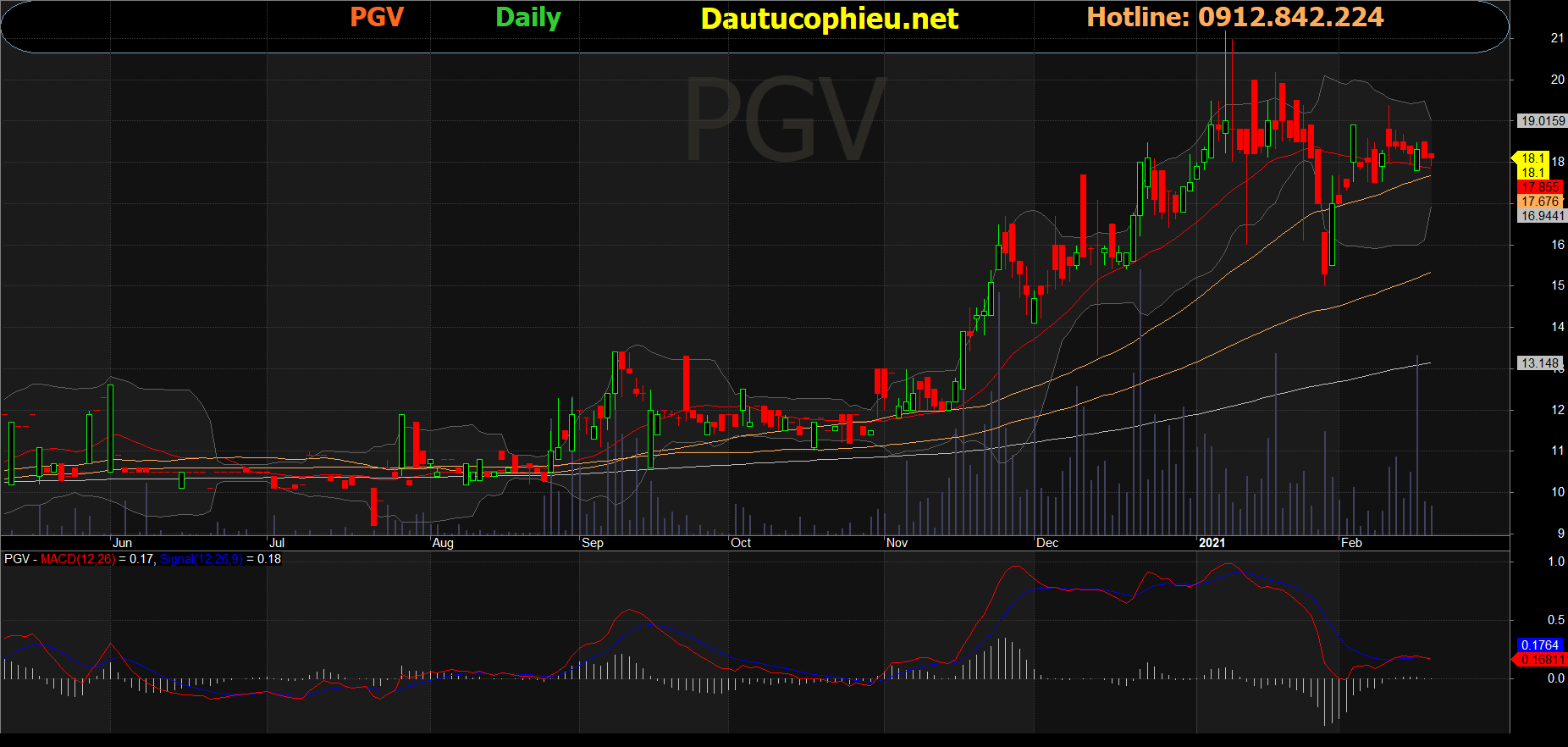Click the red 17.855 moving average tag
Image resolution: width=1568 pixels, height=747 pixels.
pyautogui.click(x=1540, y=187)
